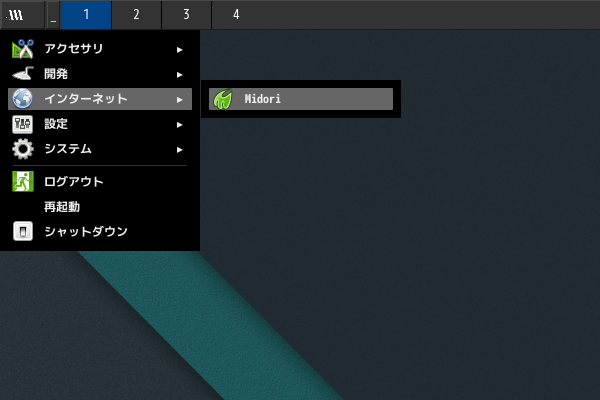
Task: Click the gear icon beside システム
Action: coord(23,149)
